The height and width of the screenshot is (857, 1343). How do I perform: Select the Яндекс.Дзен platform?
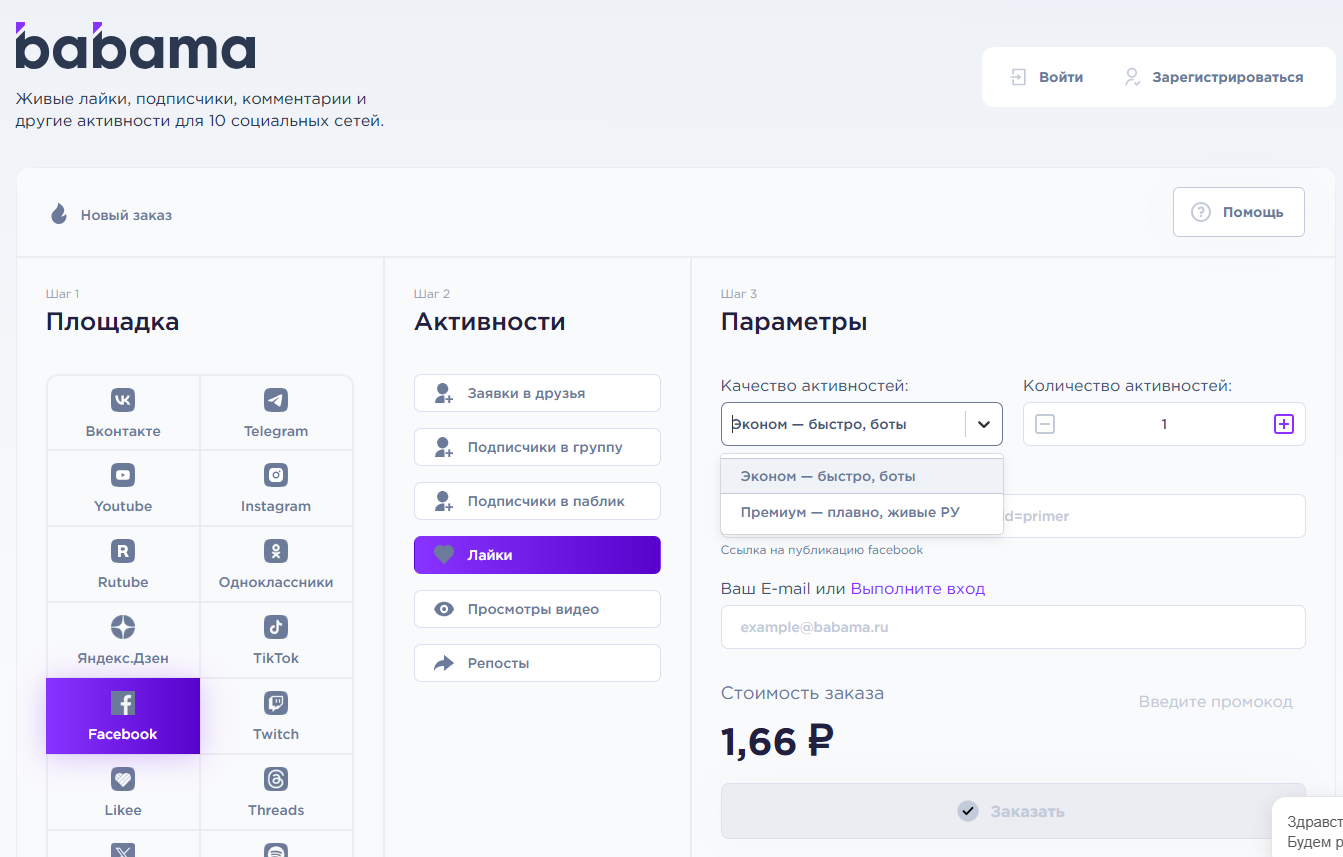pyautogui.click(x=123, y=640)
